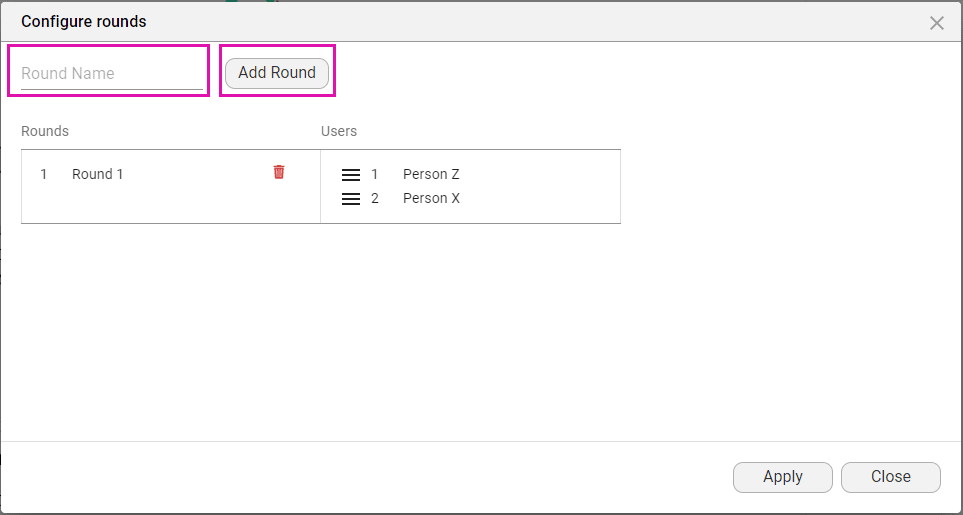963x515 pixels.
Task: Click empty space below Round 1 in rounds list
Action: pos(150,206)
